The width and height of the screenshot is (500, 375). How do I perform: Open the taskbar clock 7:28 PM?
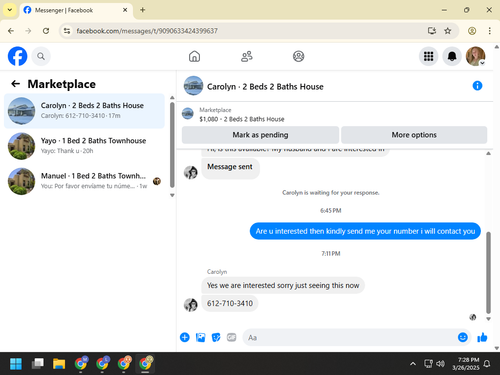pyautogui.click(x=465, y=364)
